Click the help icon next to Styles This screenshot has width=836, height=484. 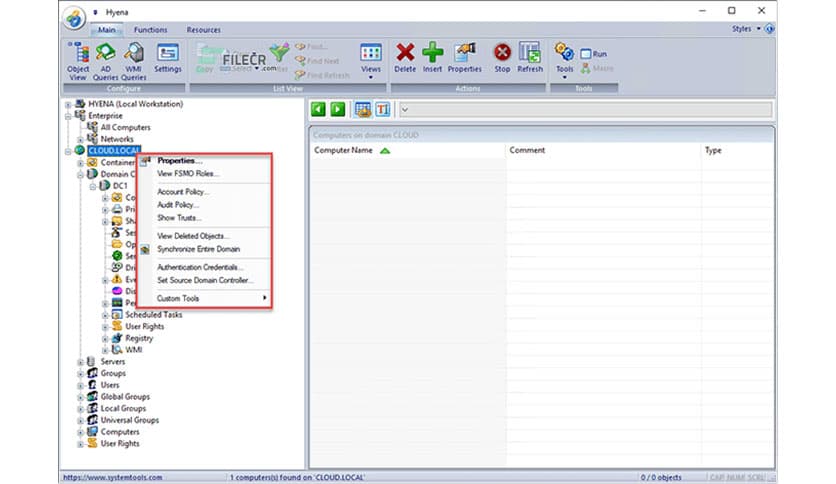click(769, 29)
